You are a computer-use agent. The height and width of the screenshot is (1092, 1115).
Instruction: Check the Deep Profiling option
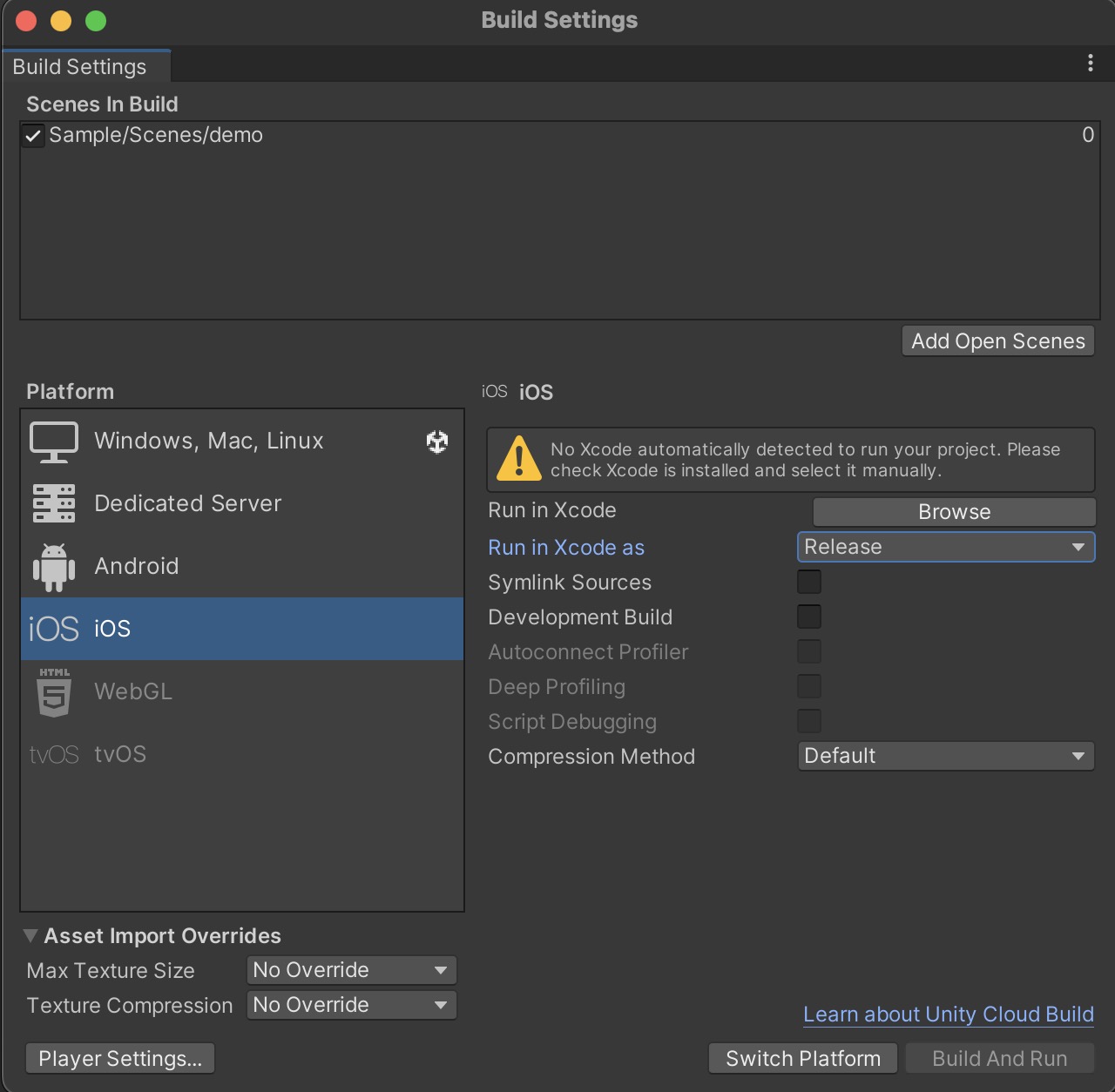[x=809, y=685]
